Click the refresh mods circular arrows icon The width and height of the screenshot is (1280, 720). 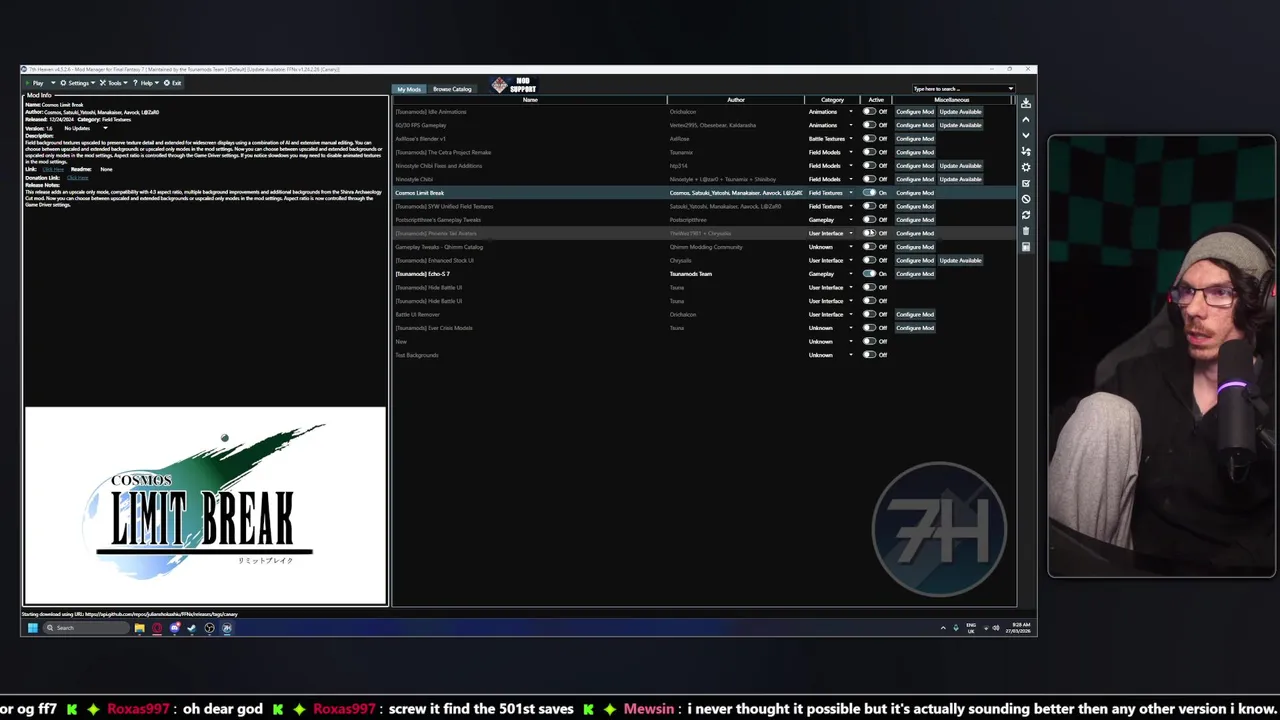tap(1026, 215)
